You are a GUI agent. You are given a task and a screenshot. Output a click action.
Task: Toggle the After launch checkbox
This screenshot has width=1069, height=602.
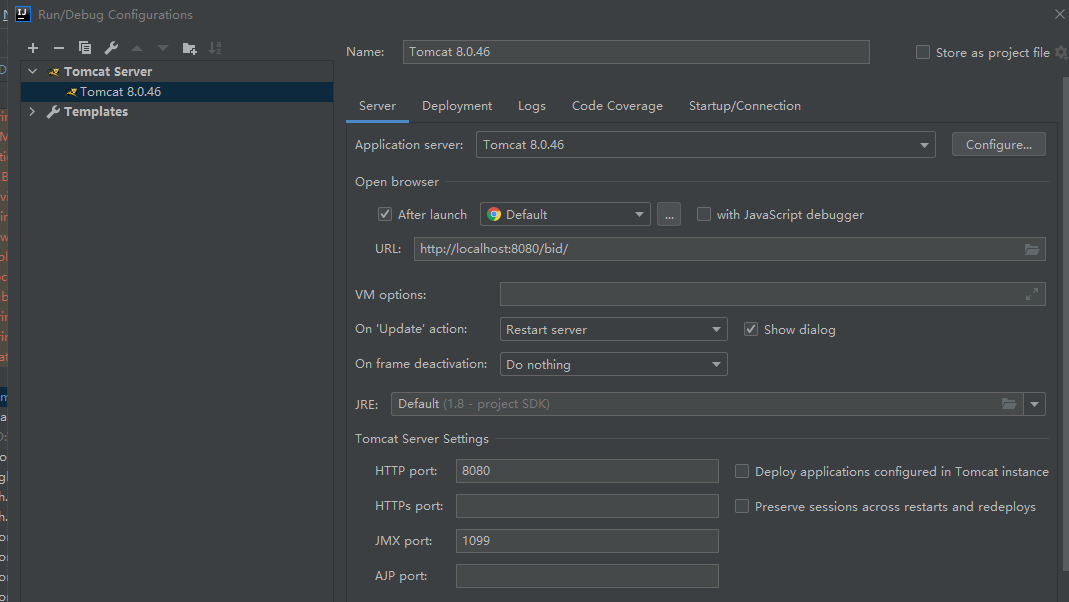[385, 214]
